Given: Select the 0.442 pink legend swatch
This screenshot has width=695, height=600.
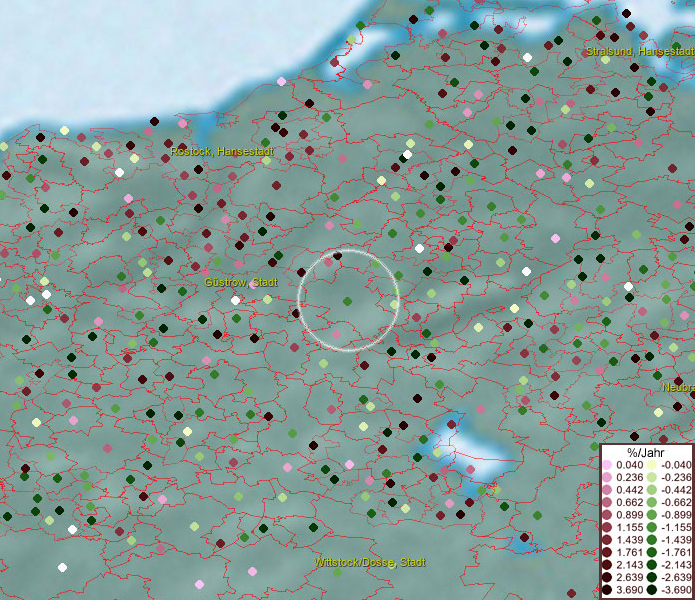Looking at the screenshot, I should pos(607,490).
